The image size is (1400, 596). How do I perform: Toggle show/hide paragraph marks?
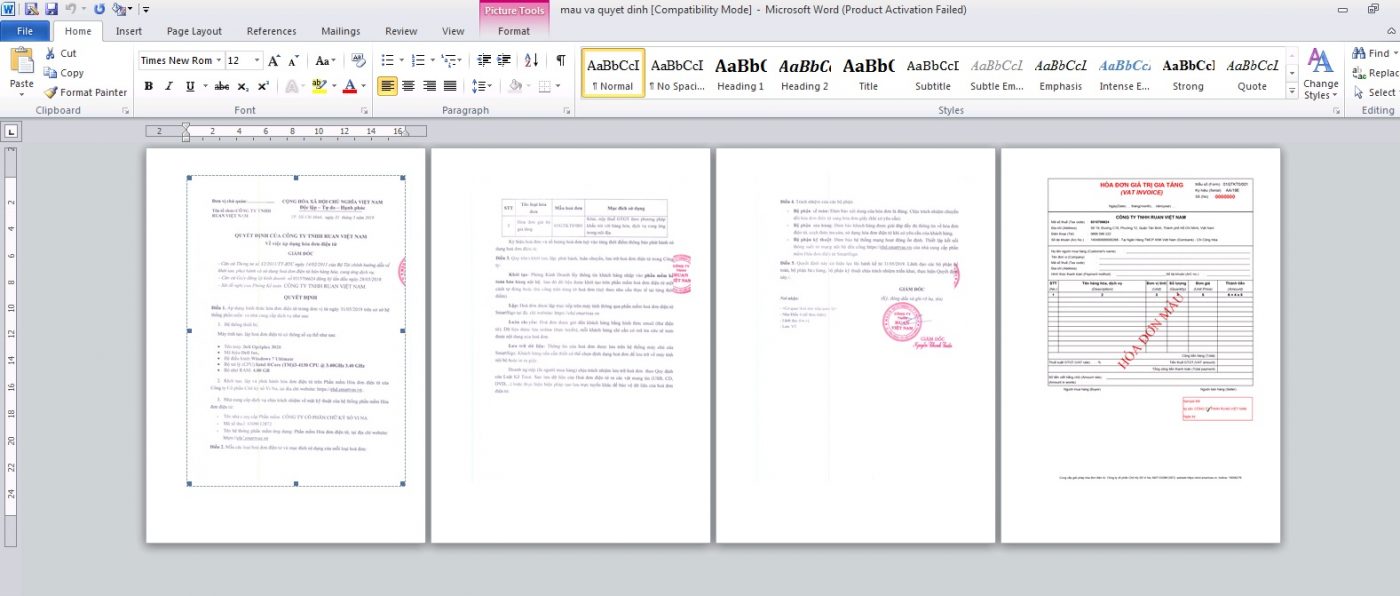click(561, 61)
